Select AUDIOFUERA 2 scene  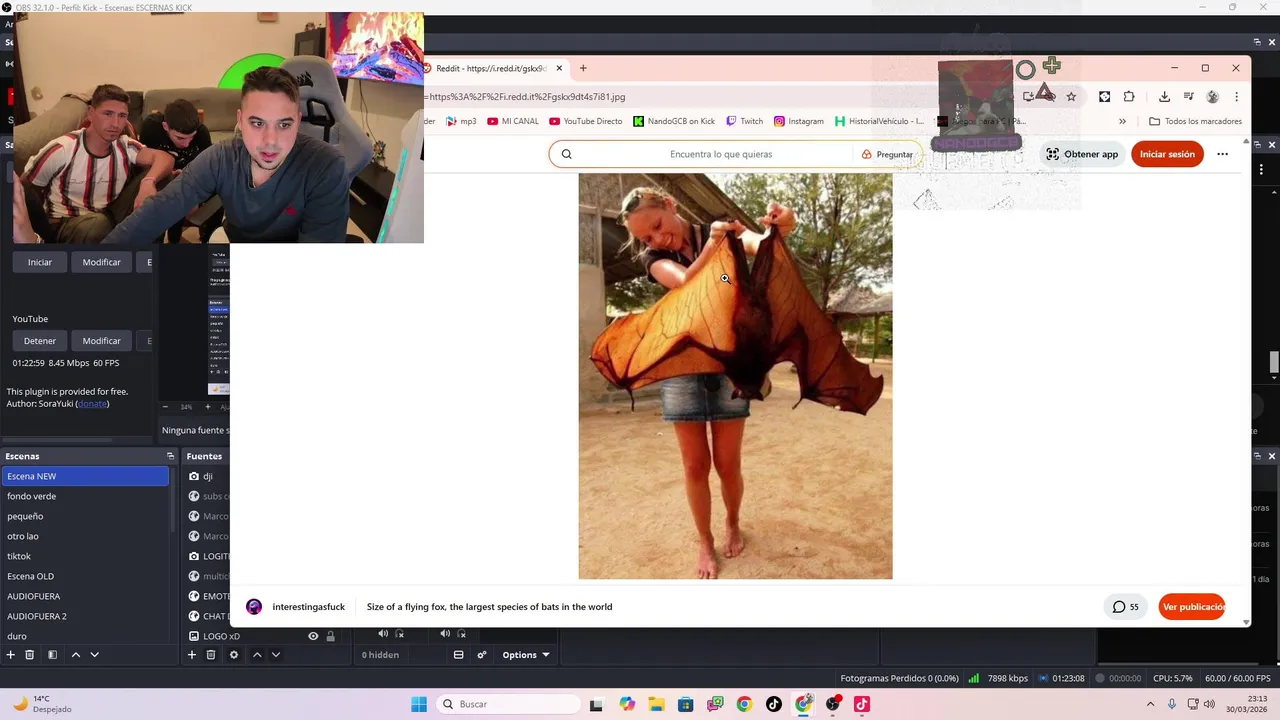(x=85, y=616)
